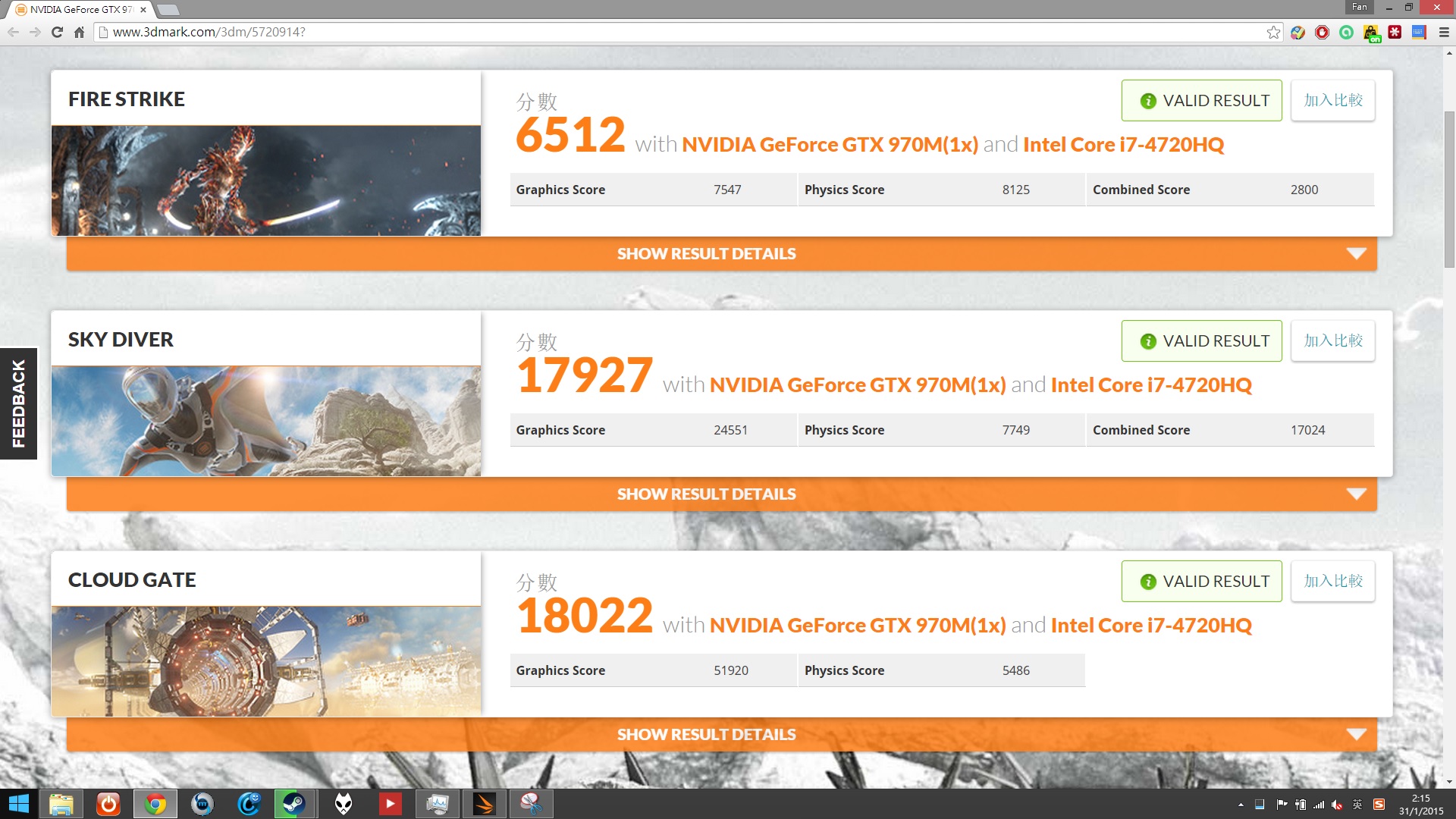This screenshot has height=819, width=1456.
Task: Open the yellow weight extension showing 'on'
Action: pos(1371,33)
